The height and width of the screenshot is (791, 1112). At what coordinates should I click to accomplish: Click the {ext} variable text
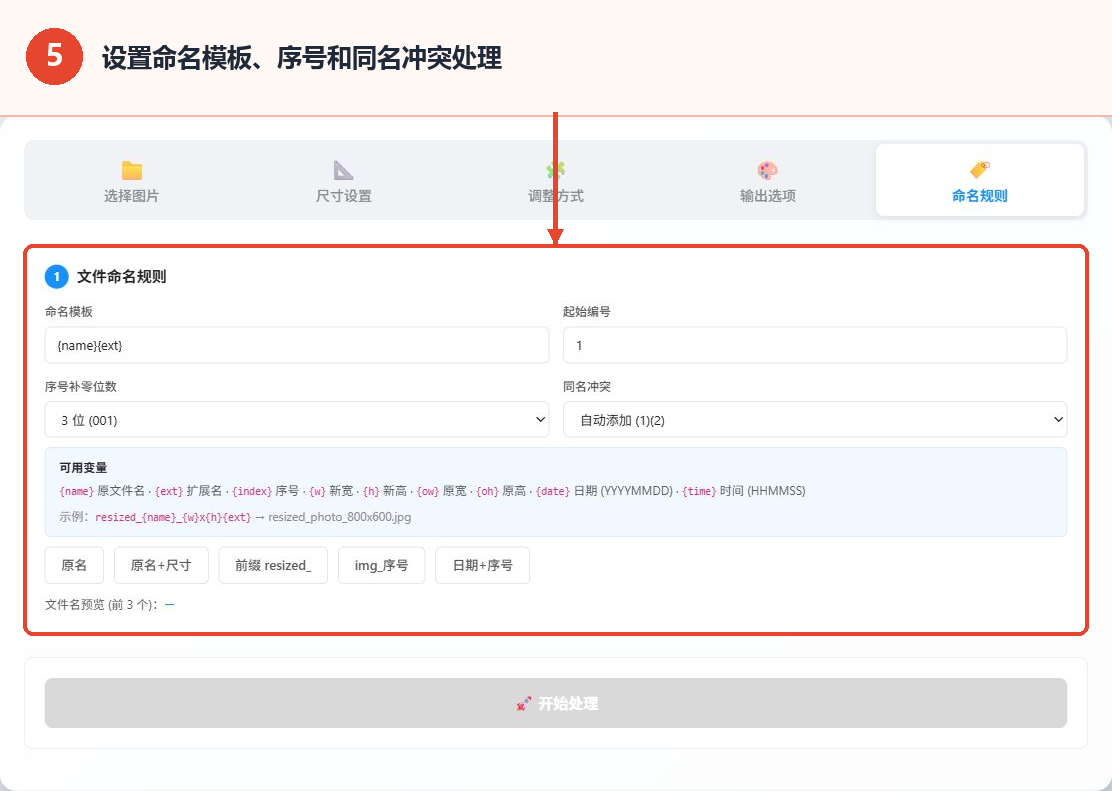tap(169, 491)
